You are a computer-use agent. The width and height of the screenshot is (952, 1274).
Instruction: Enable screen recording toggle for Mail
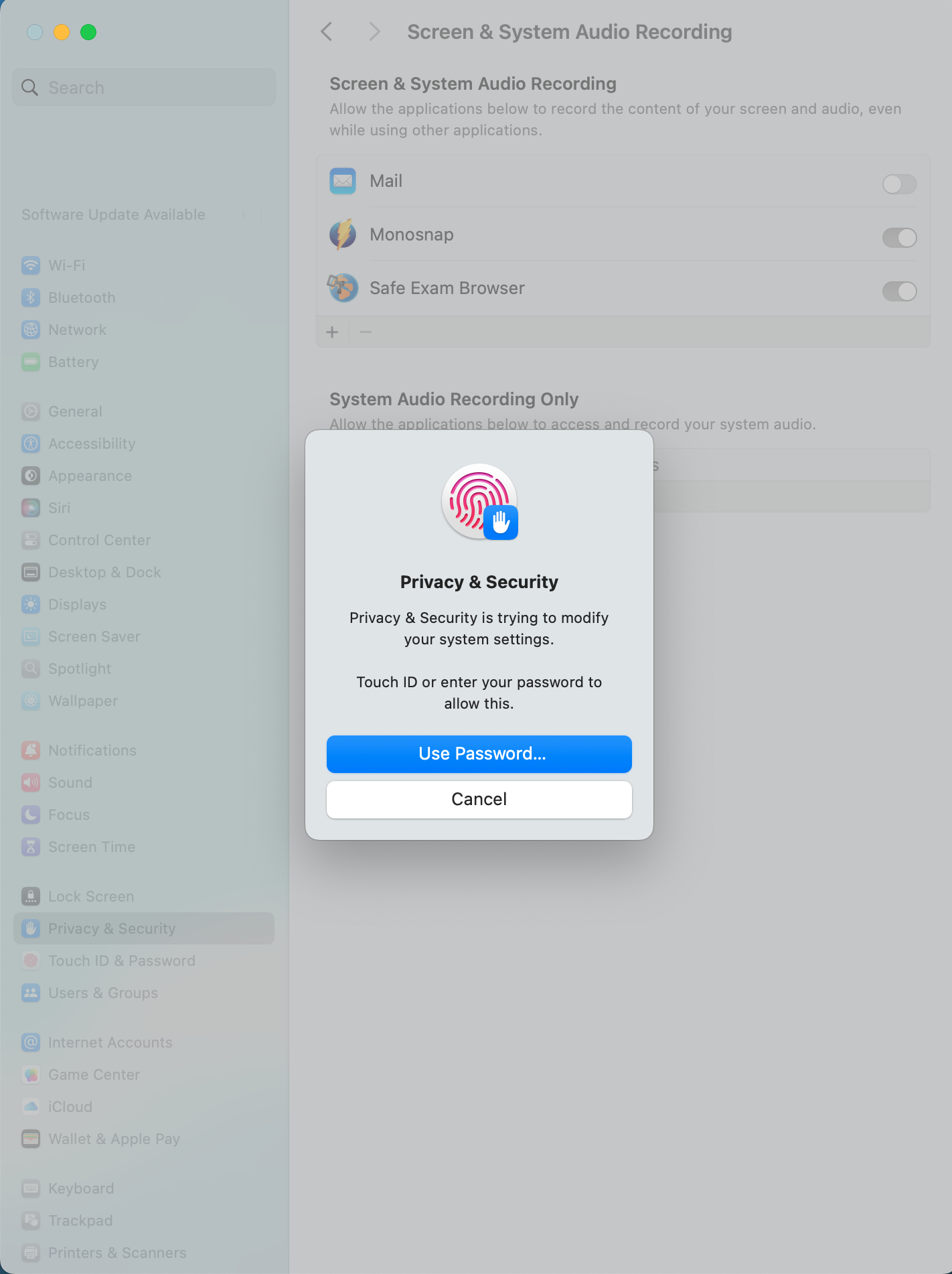click(x=899, y=184)
